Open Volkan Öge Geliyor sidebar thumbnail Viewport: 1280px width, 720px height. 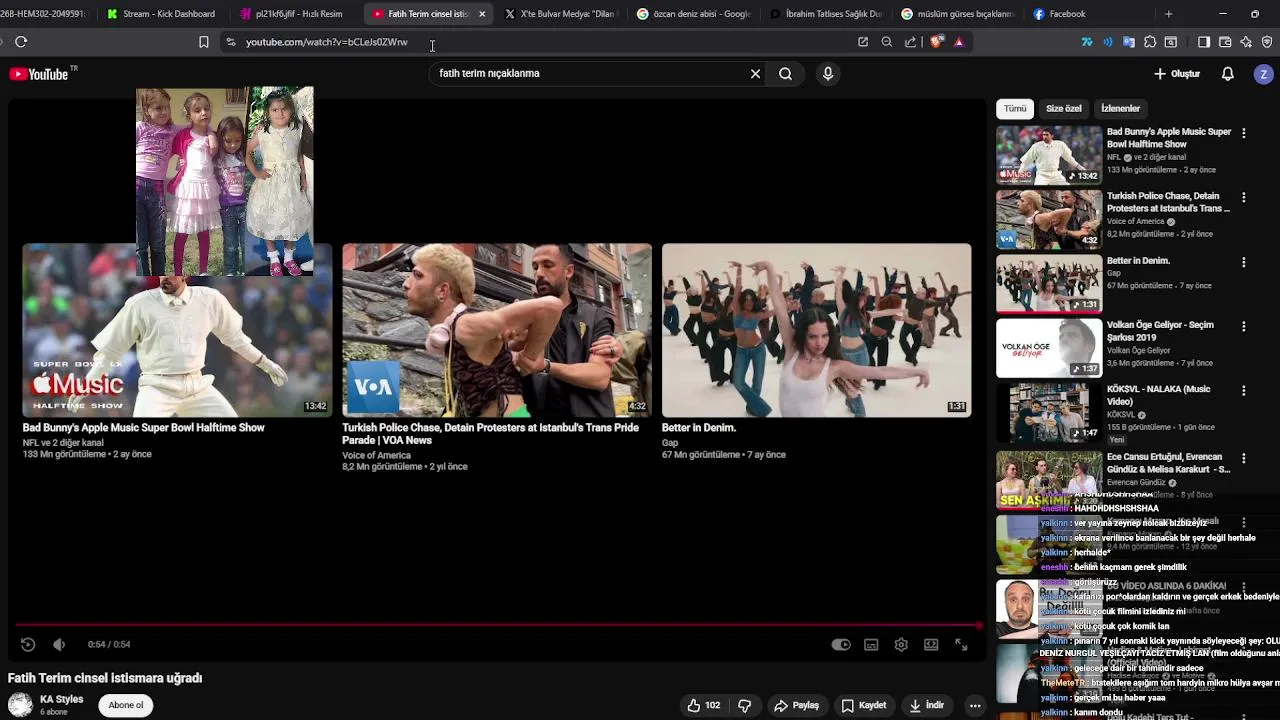1049,348
